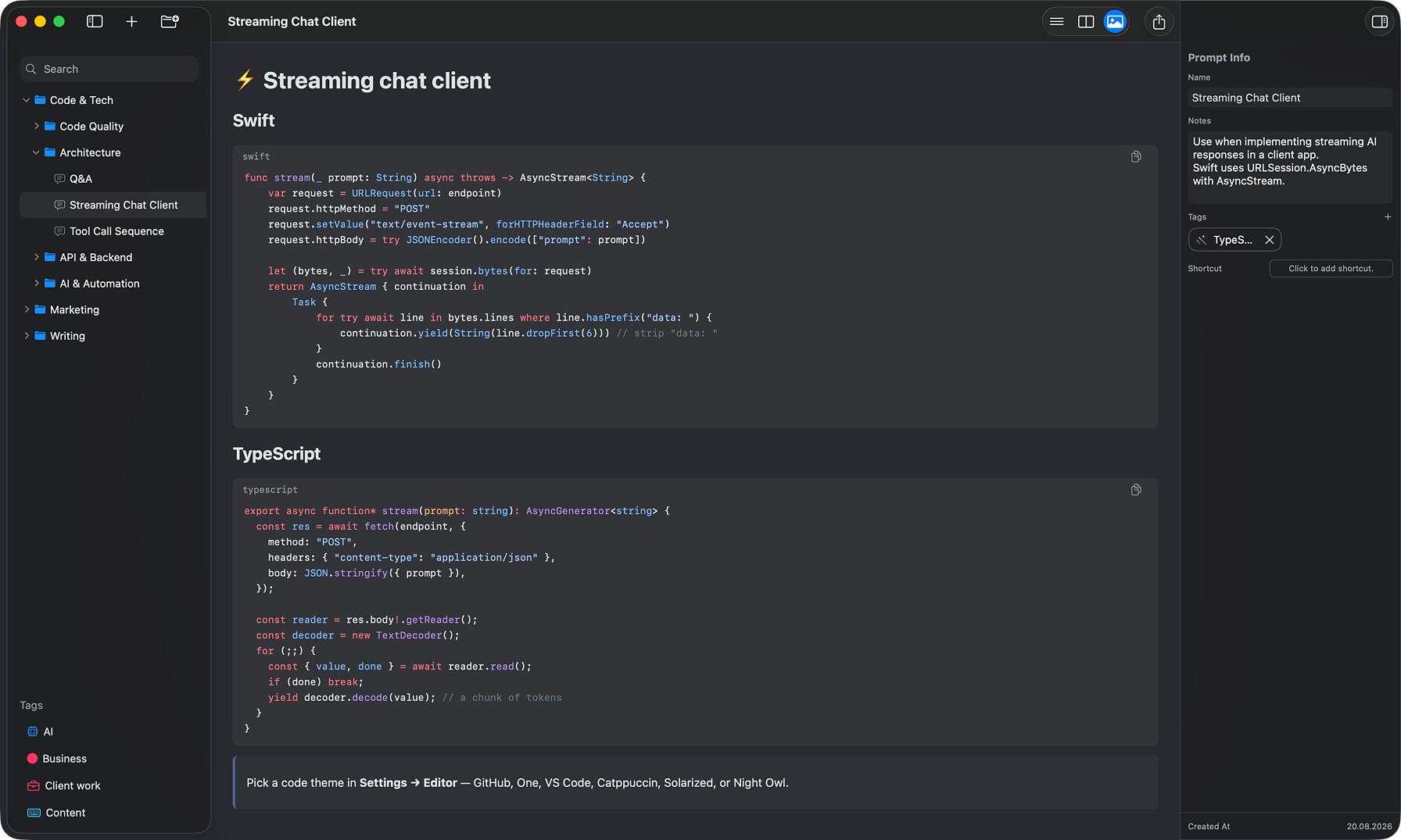The width and height of the screenshot is (1401, 840).
Task: Add a new prompt with plus icon
Action: tap(131, 21)
